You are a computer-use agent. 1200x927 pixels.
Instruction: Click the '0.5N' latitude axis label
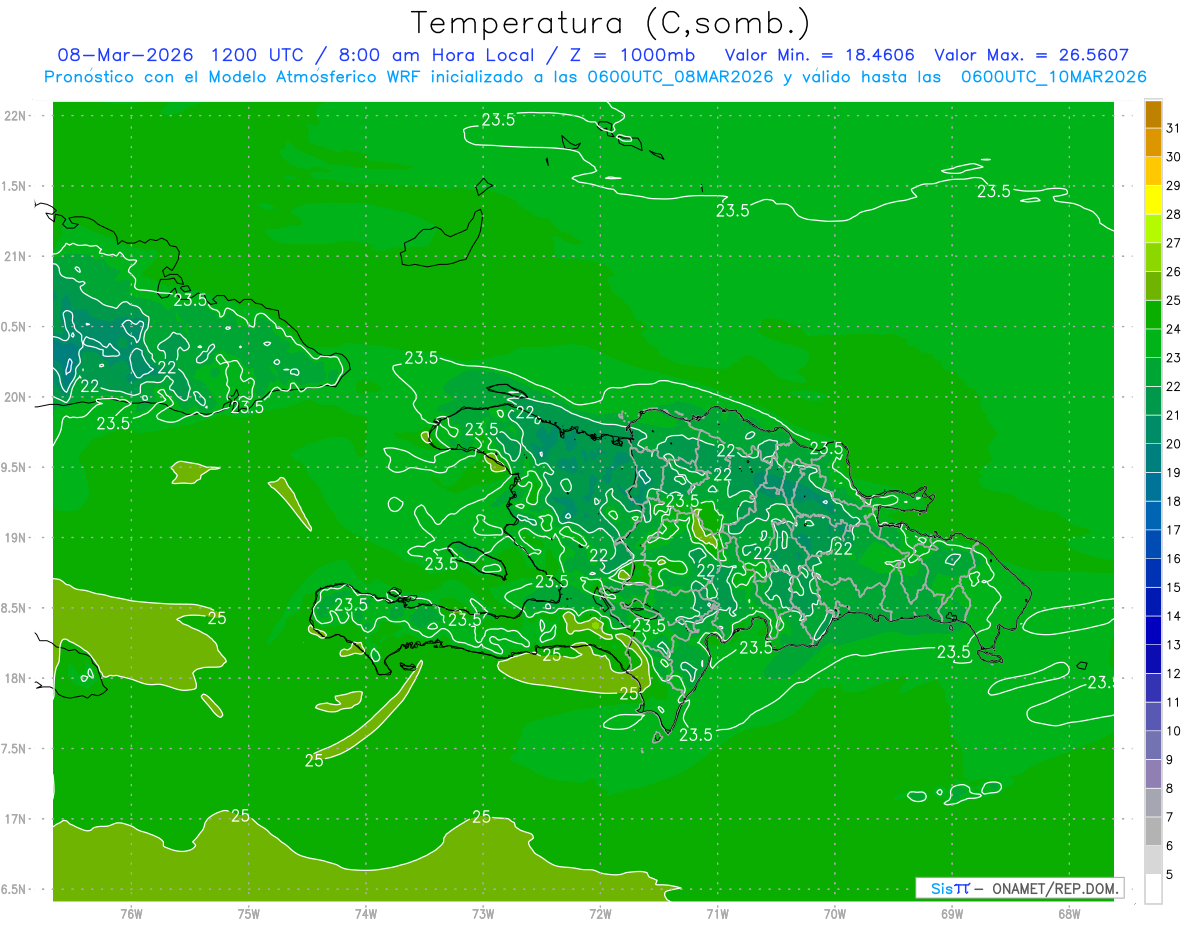15,327
